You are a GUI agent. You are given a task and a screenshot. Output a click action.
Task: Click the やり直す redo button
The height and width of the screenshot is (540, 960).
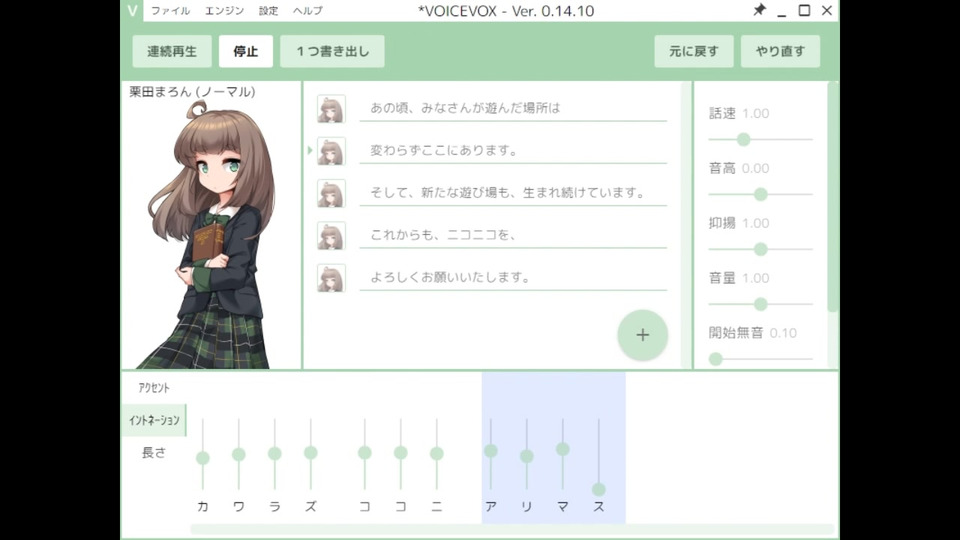(780, 51)
